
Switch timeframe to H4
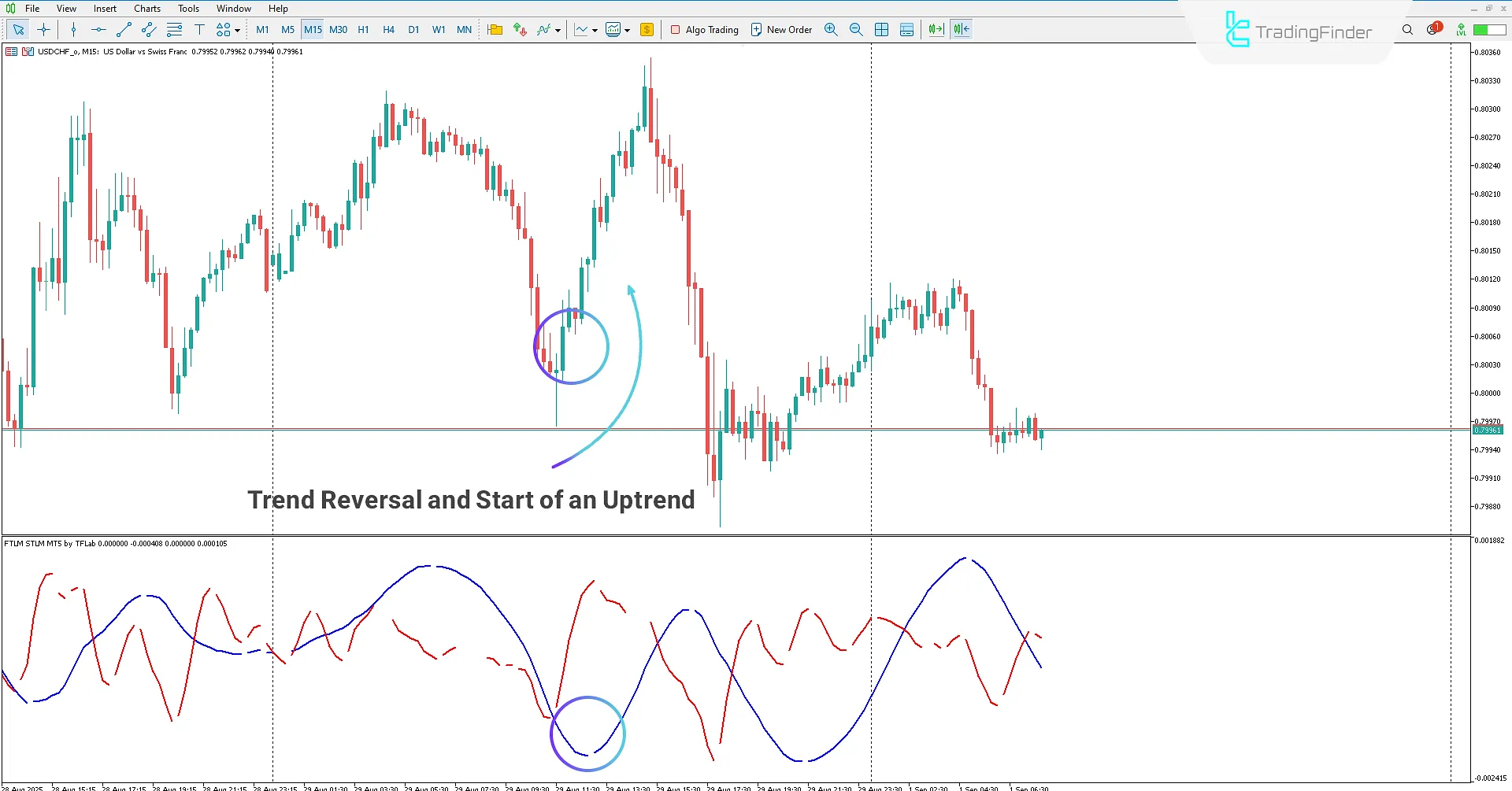[388, 30]
